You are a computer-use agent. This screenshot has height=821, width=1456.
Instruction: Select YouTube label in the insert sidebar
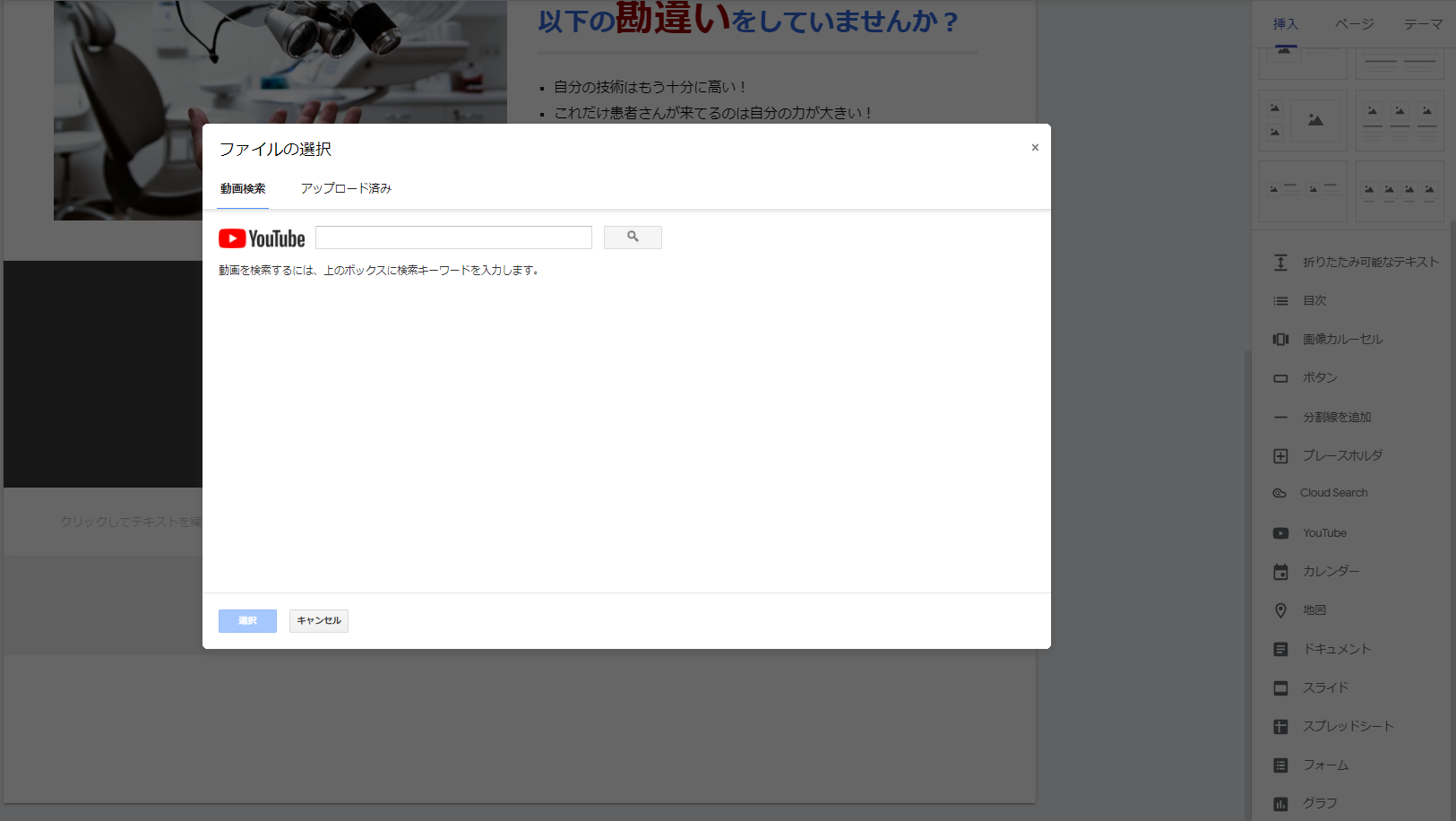coord(1324,533)
